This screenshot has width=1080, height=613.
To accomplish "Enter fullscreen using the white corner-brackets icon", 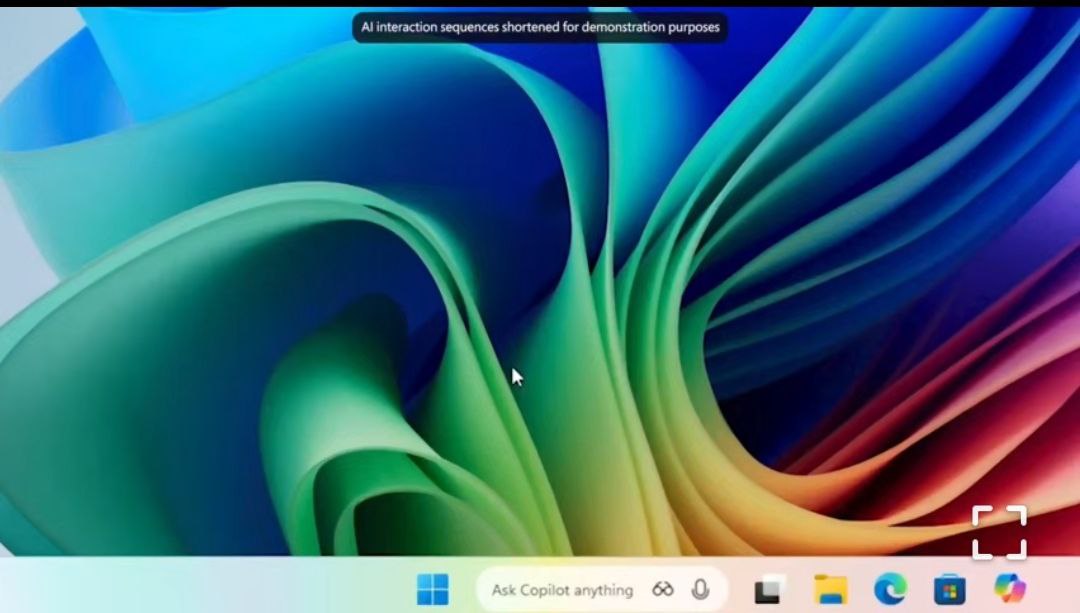I will (x=999, y=532).
